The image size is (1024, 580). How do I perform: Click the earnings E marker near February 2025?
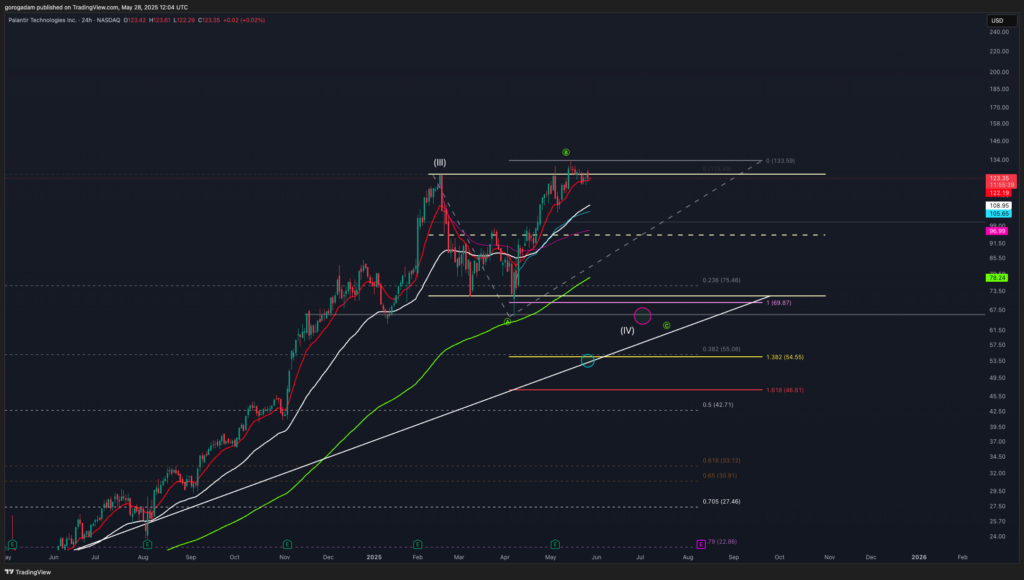(x=417, y=544)
